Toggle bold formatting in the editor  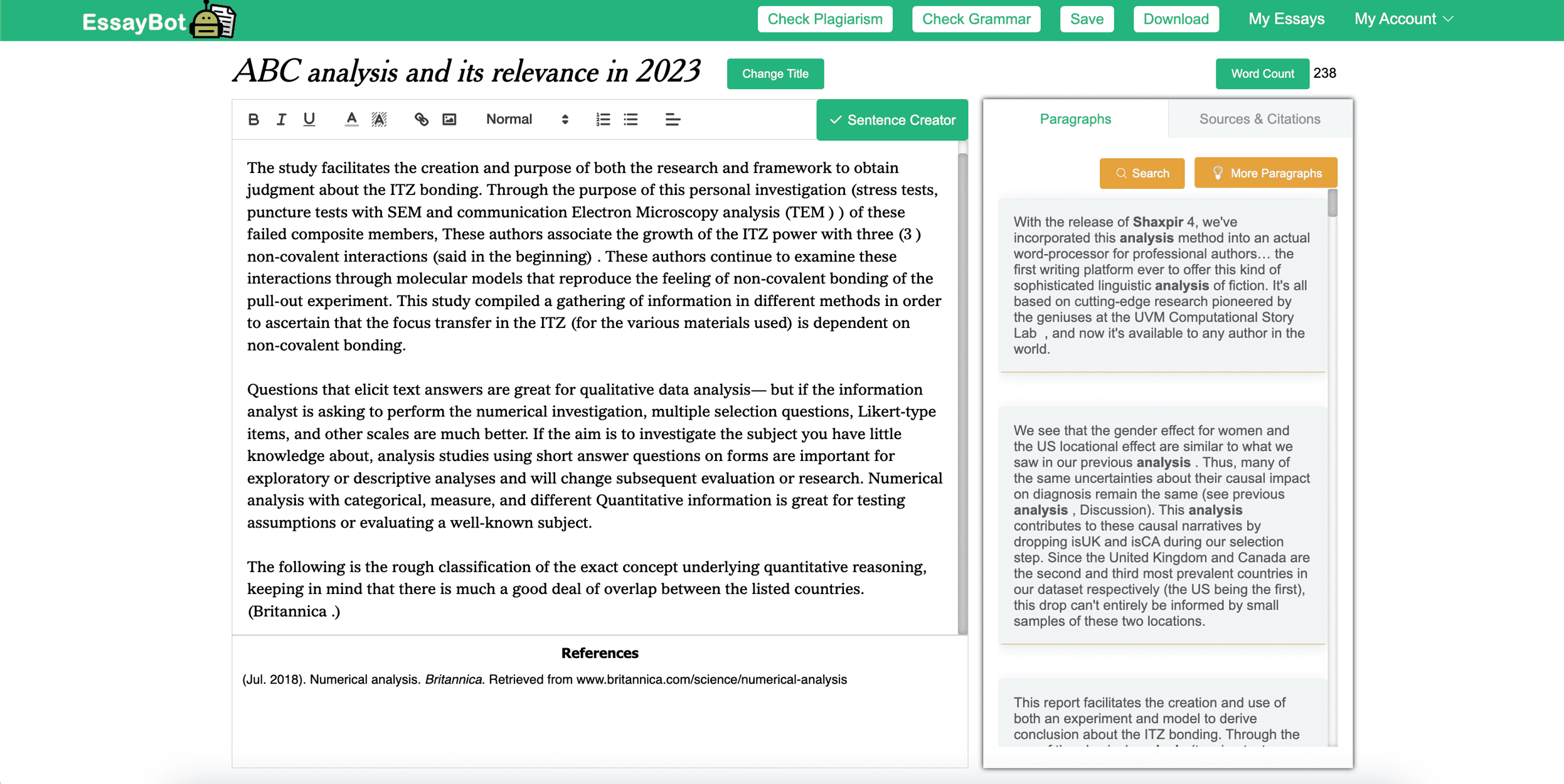(253, 119)
